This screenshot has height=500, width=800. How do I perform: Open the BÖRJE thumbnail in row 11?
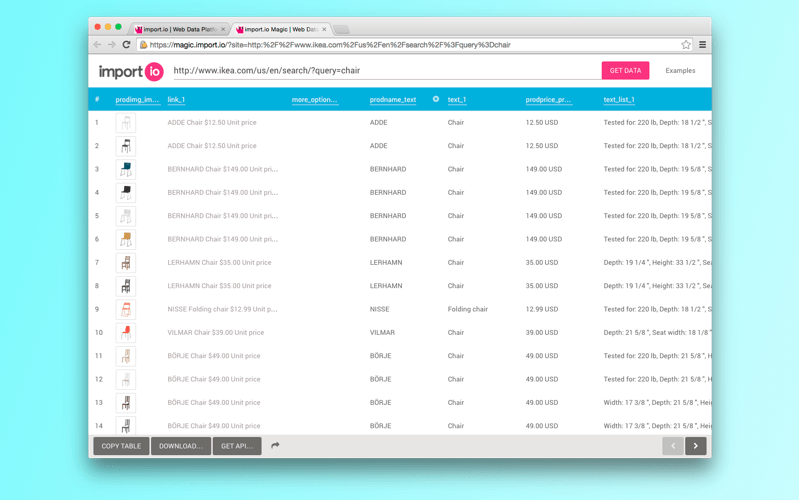(126, 356)
